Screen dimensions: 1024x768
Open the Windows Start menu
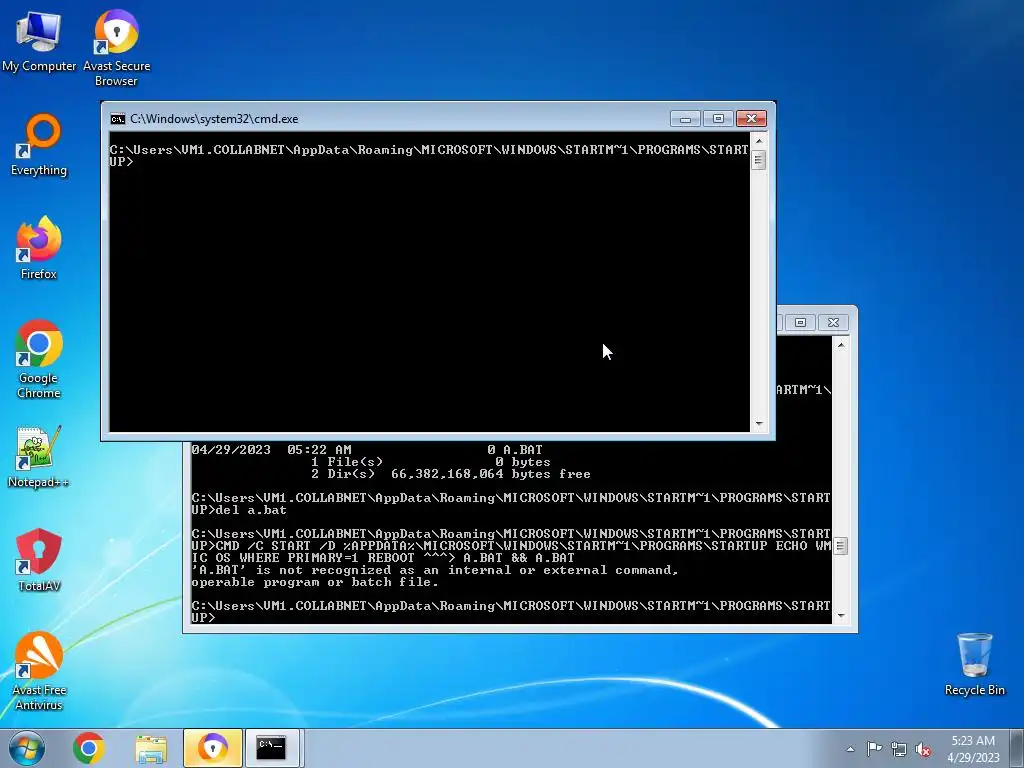27,748
